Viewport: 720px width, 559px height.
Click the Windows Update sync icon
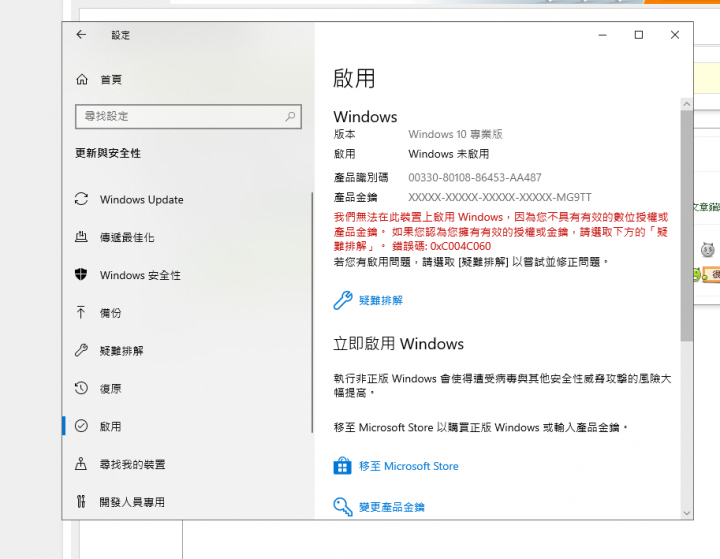(81, 199)
